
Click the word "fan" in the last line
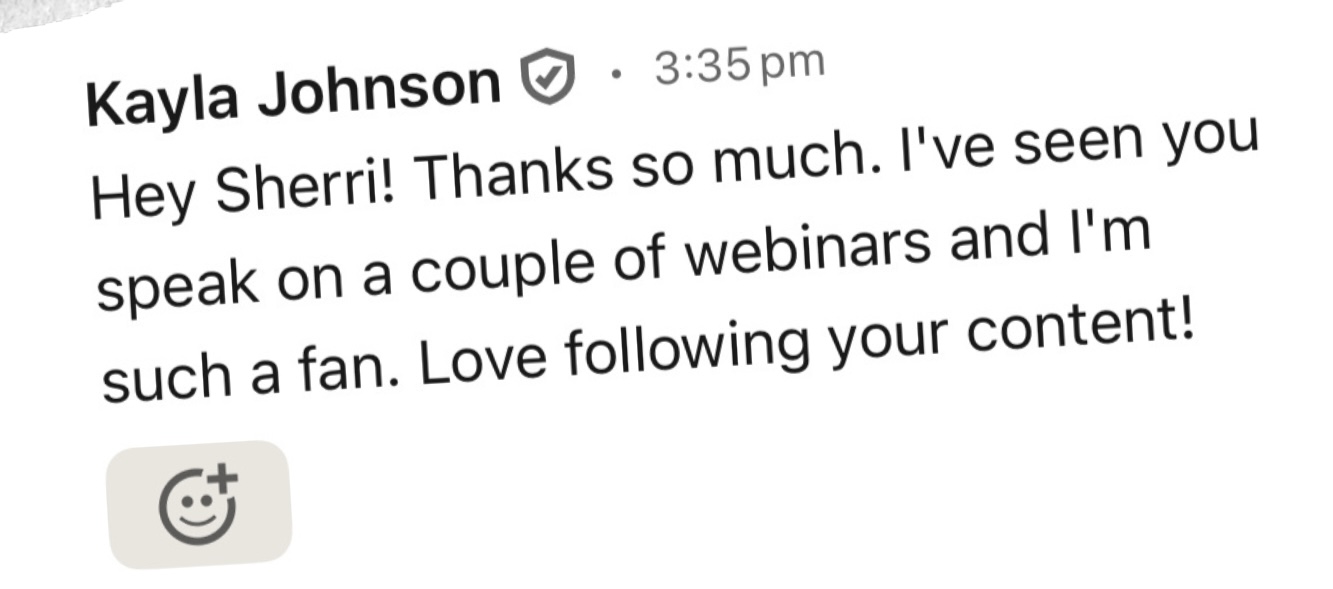[x=354, y=372]
